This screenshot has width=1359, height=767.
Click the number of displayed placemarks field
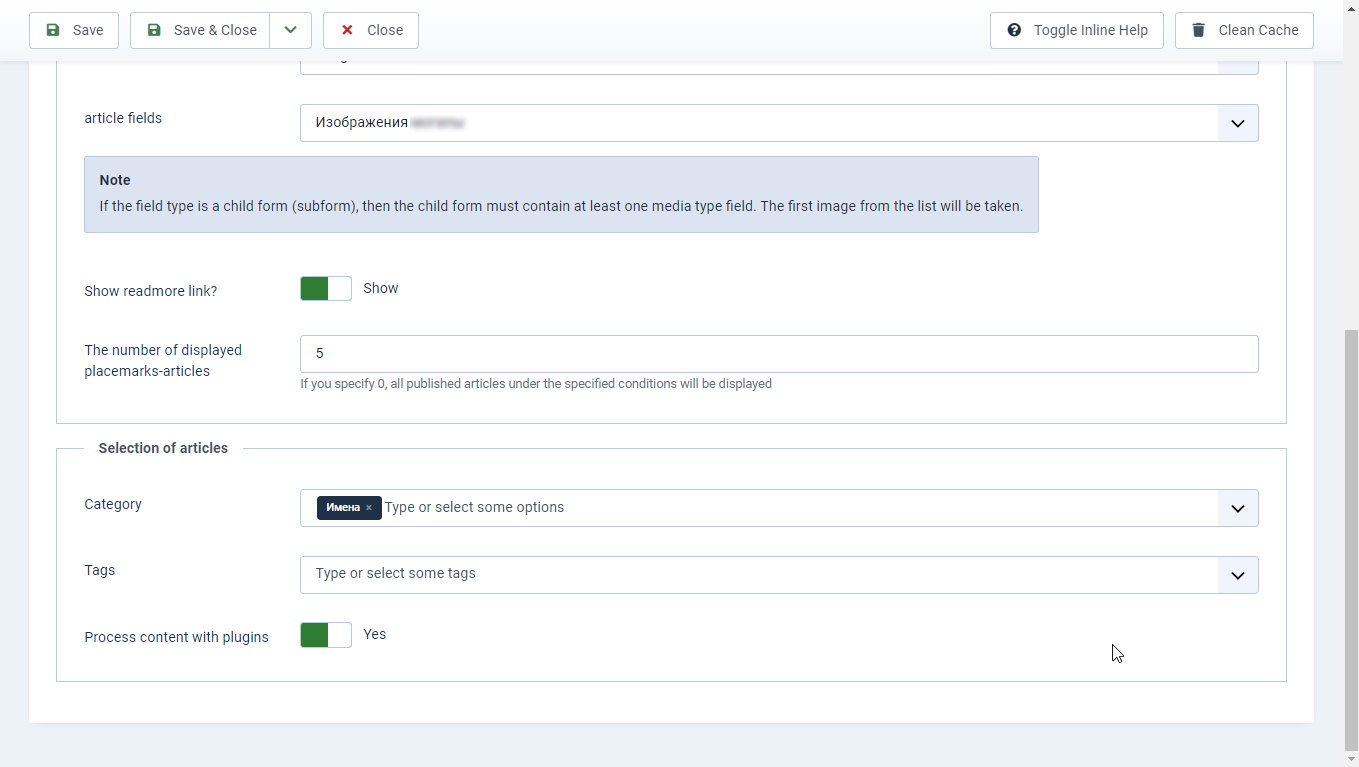[x=779, y=354]
